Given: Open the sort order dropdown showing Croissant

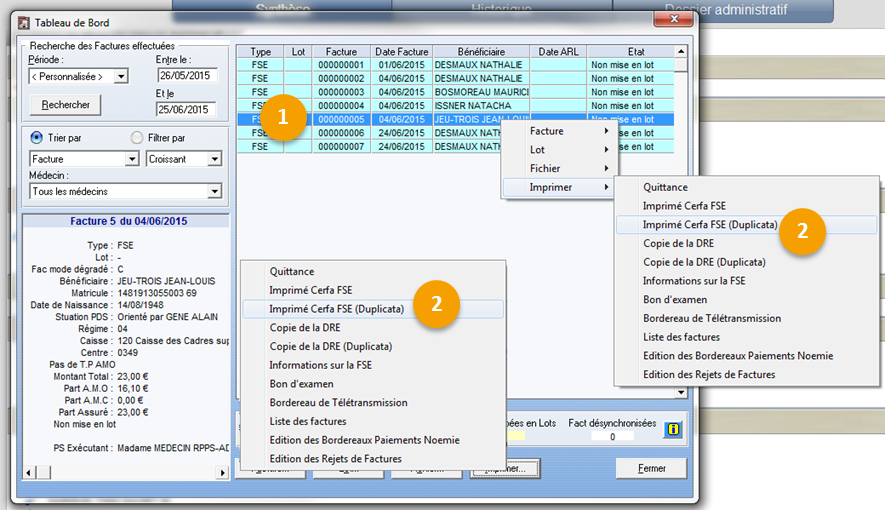Looking at the screenshot, I should pos(214,159).
